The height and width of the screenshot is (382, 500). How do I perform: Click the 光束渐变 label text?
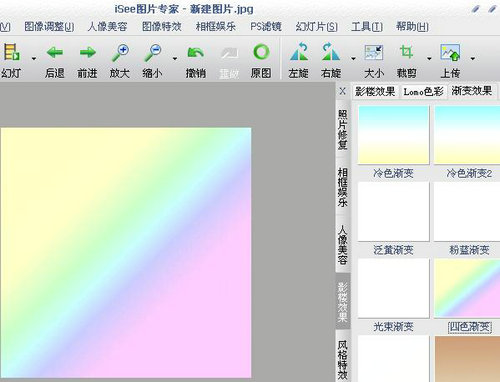[x=393, y=327]
